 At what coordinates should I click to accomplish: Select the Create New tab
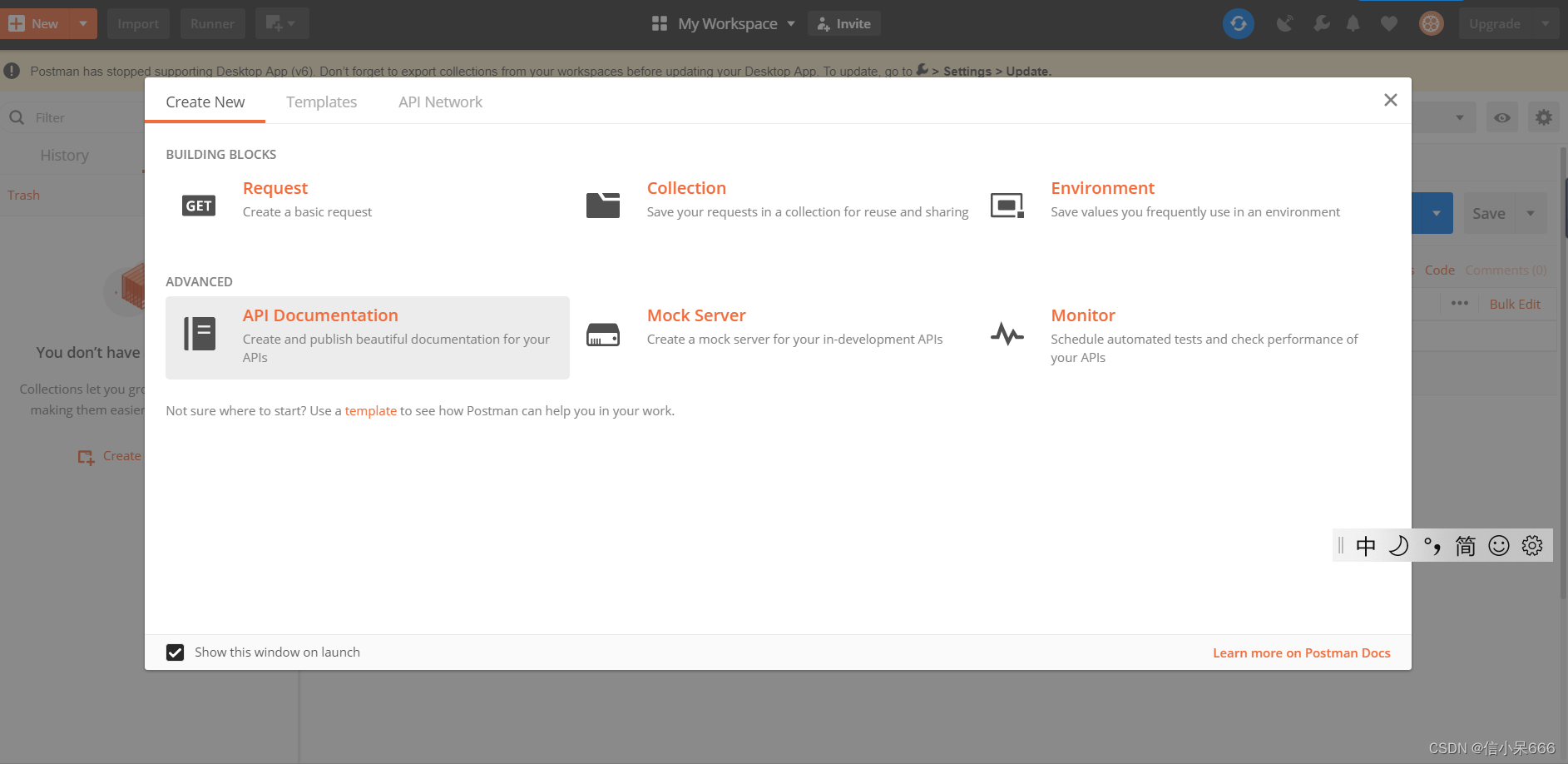tap(205, 102)
